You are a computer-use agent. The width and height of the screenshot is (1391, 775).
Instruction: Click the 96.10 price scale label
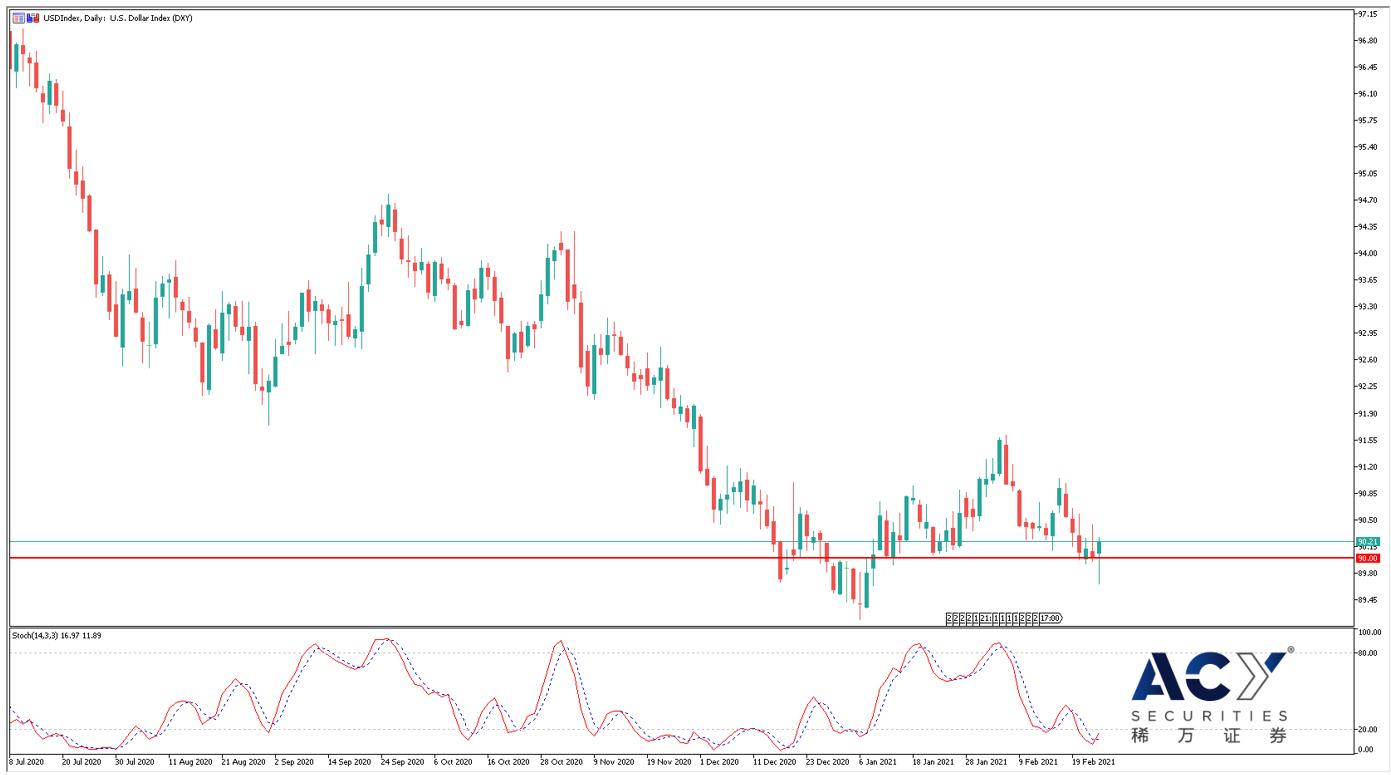[1370, 94]
